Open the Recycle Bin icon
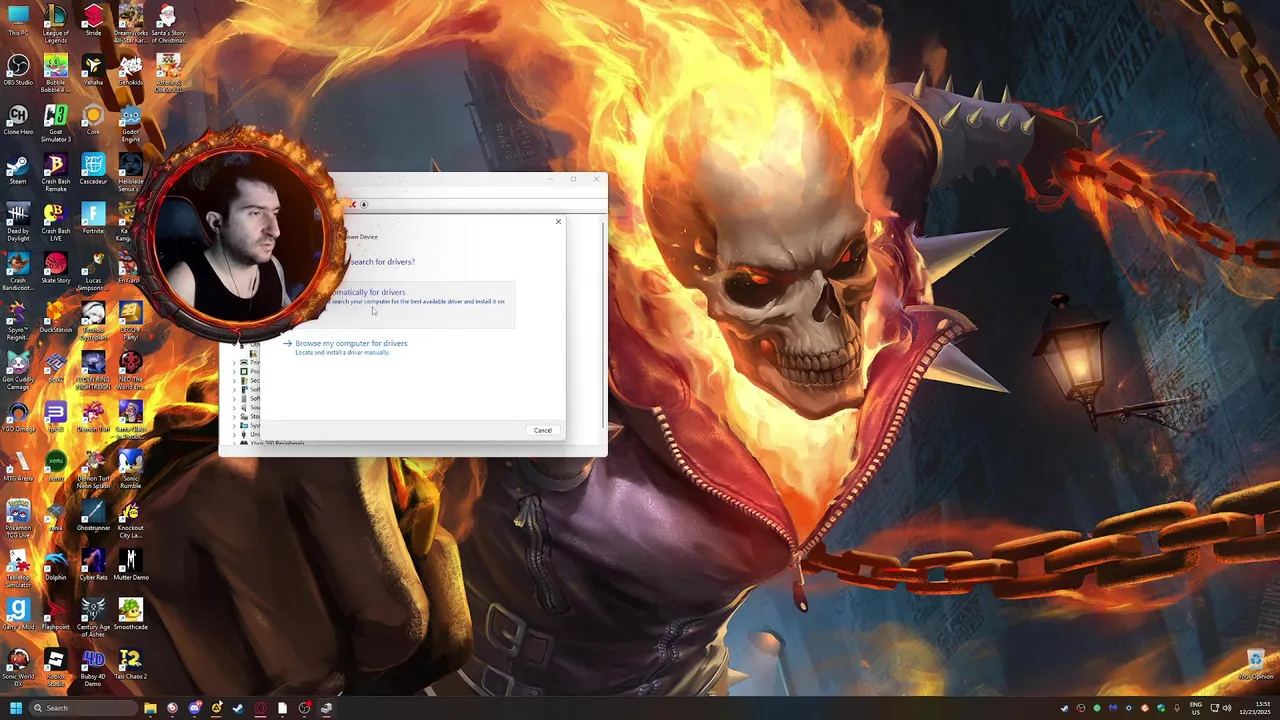 point(1256,665)
